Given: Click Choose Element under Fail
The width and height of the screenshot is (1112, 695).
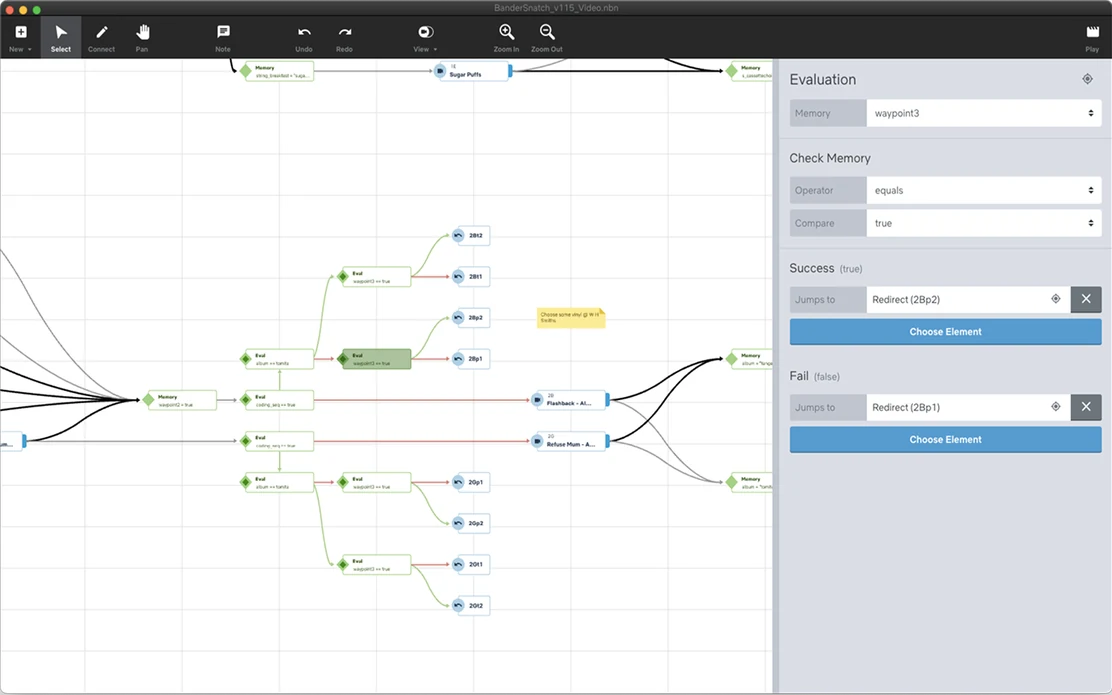Looking at the screenshot, I should [x=945, y=440].
